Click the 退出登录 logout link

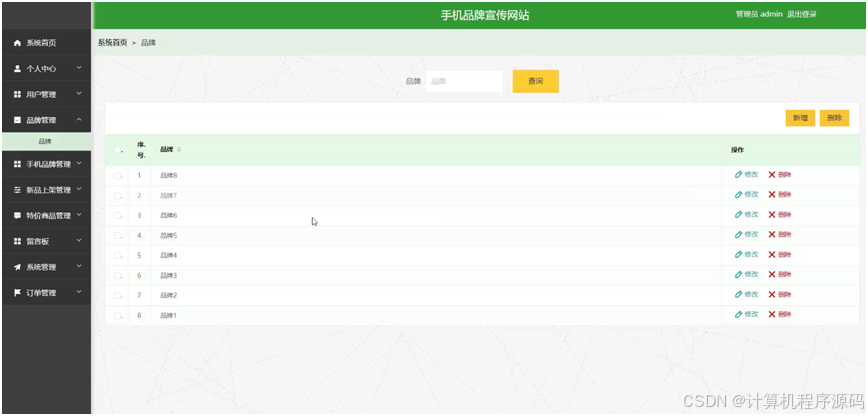pyautogui.click(x=802, y=14)
